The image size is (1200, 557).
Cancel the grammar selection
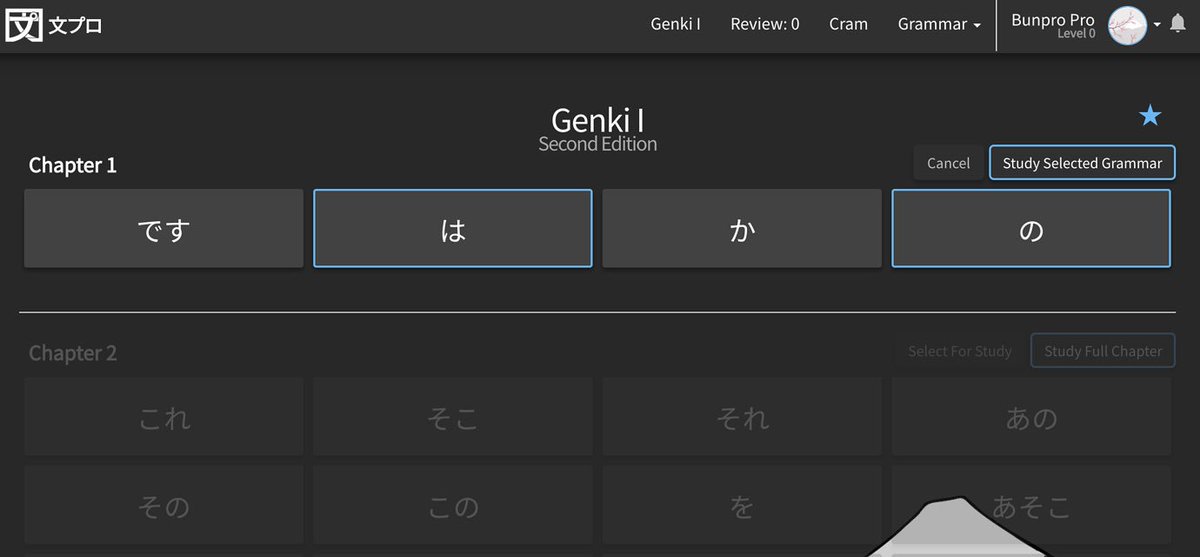tap(948, 163)
